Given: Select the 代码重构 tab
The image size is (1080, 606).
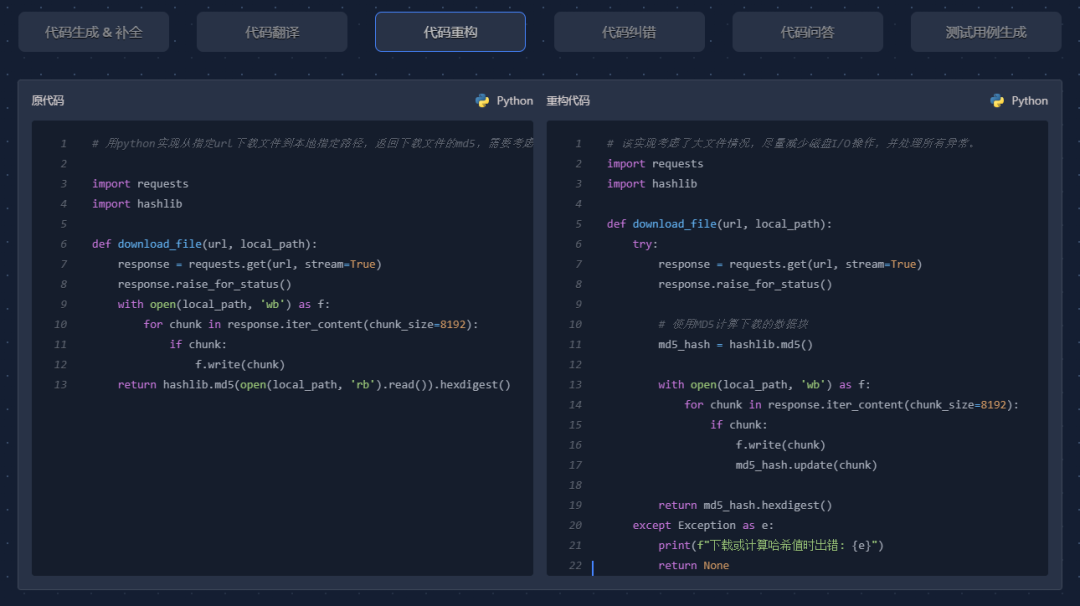Looking at the screenshot, I should [450, 32].
